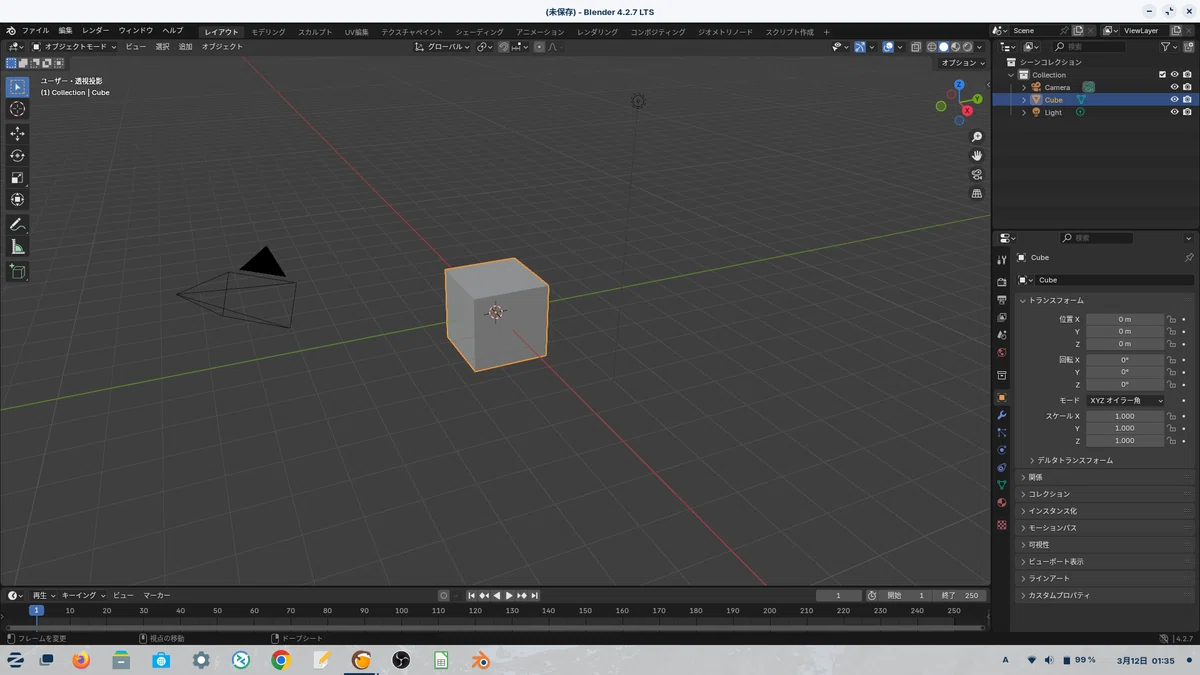This screenshot has height=675, width=1200.
Task: Click the マーカー menu in timeline
Action: [156, 595]
